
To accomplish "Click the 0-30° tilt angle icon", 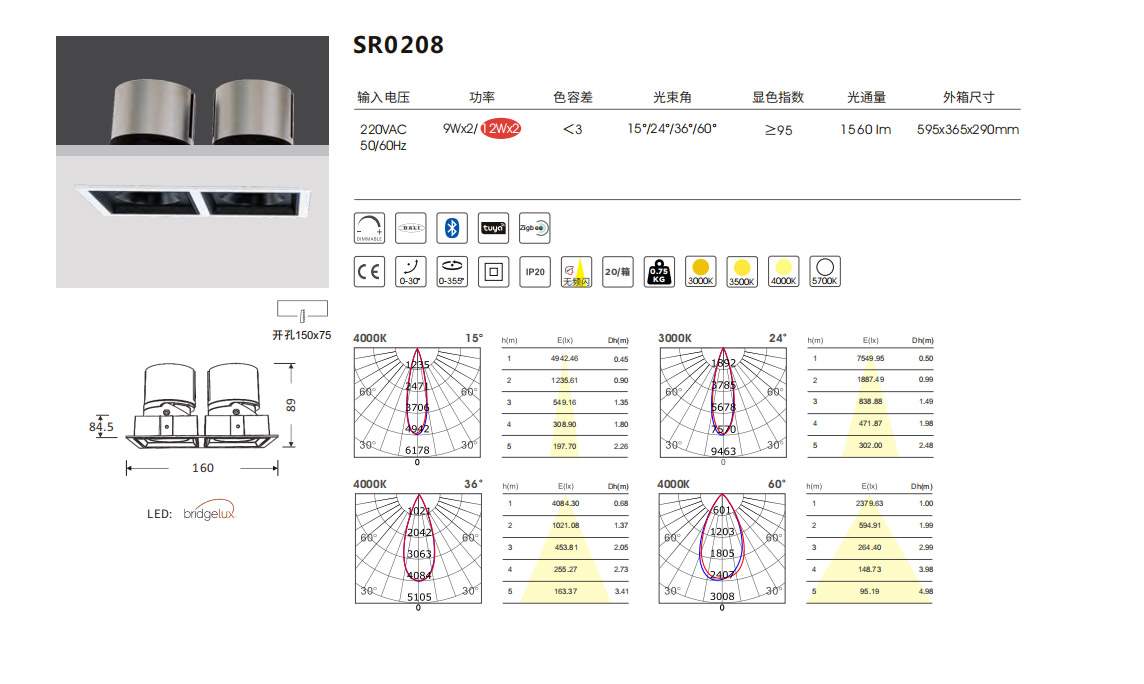I will pos(411,272).
